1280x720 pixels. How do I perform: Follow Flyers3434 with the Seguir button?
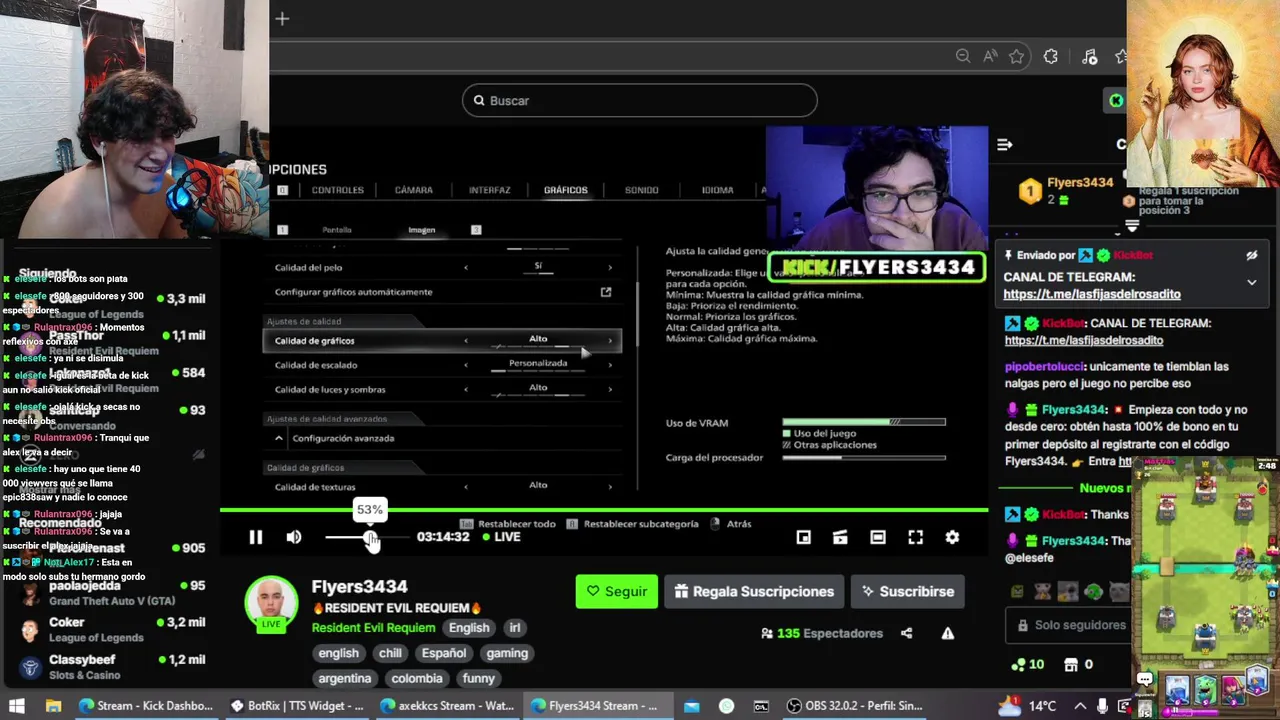click(x=616, y=591)
